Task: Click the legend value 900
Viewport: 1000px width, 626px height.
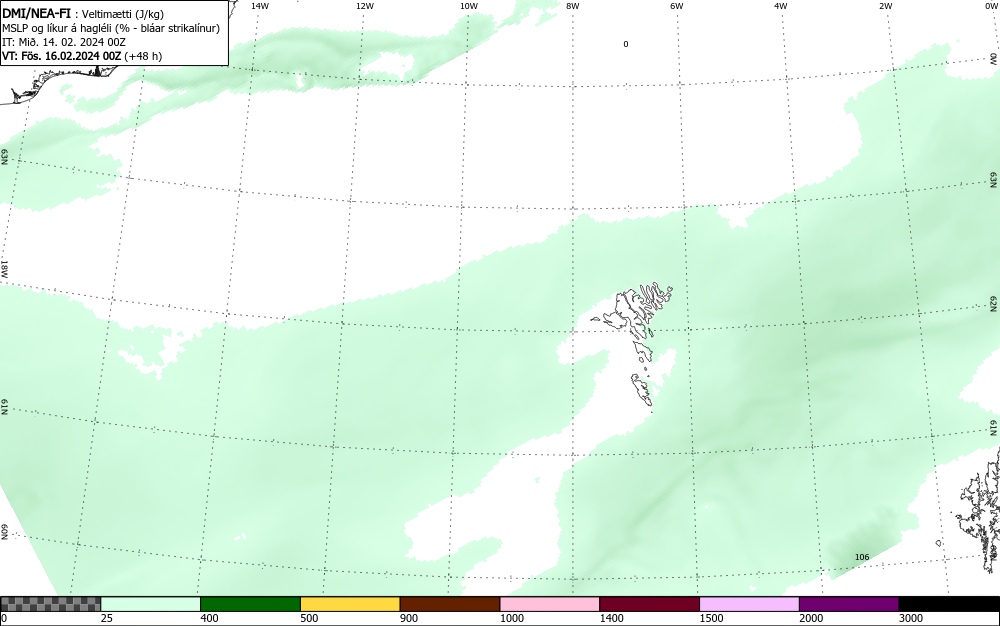Action: pos(409,618)
